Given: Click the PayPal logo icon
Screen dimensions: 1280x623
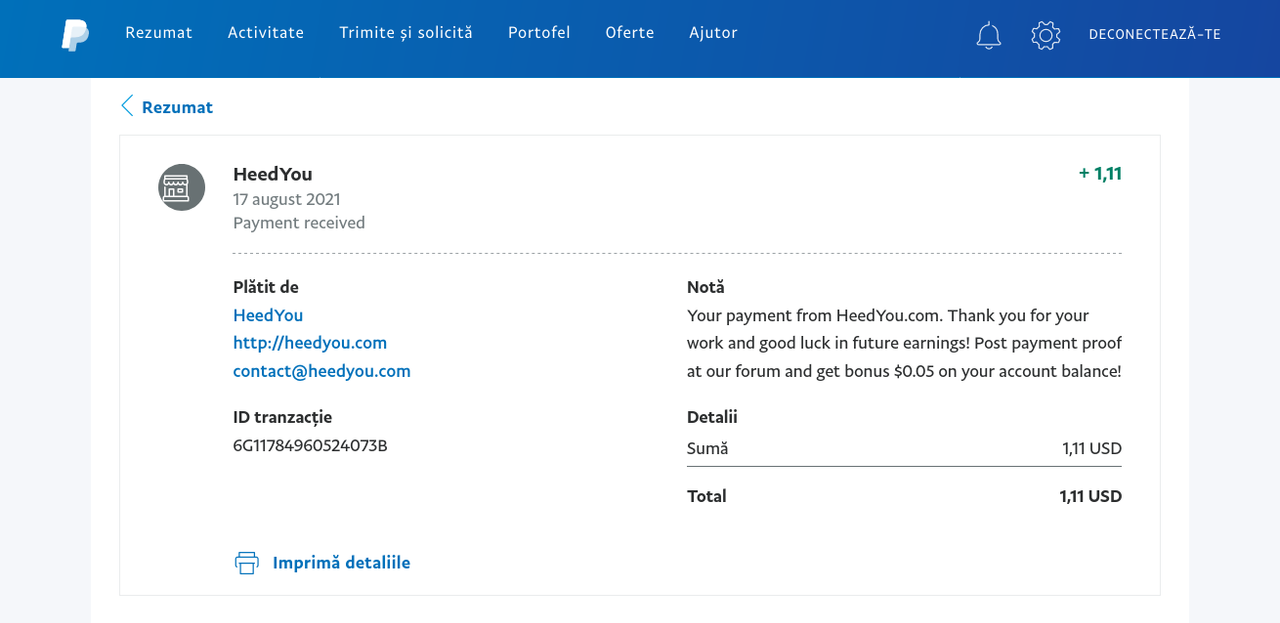Looking at the screenshot, I should (x=75, y=35).
